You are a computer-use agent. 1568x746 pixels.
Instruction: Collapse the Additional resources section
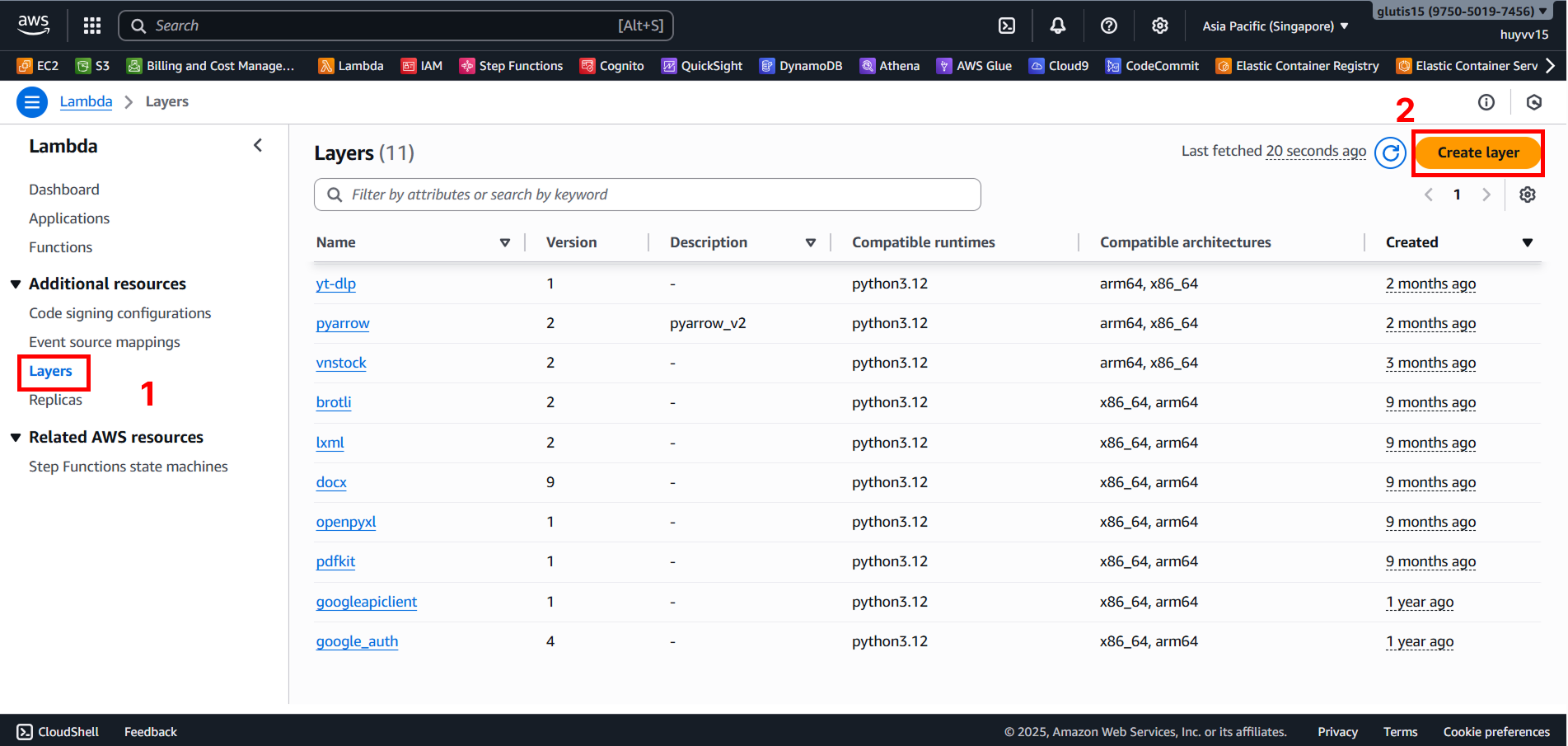click(16, 284)
